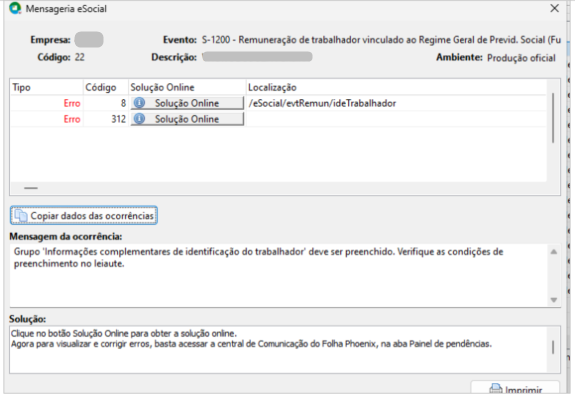575x399 pixels.
Task: Click the Produção oficial environment value
Action: pyautogui.click(x=521, y=58)
